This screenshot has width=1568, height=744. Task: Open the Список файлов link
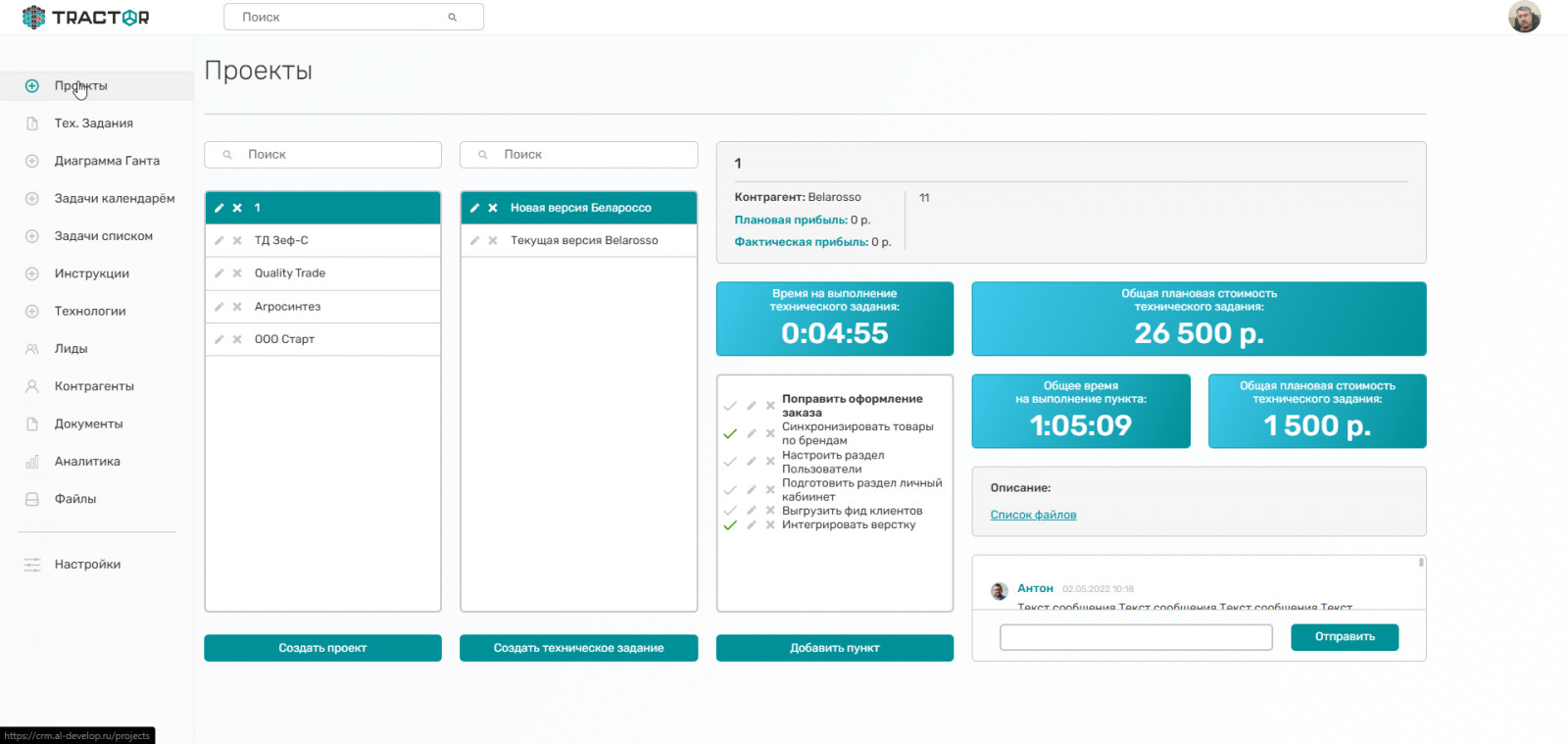[1033, 515]
